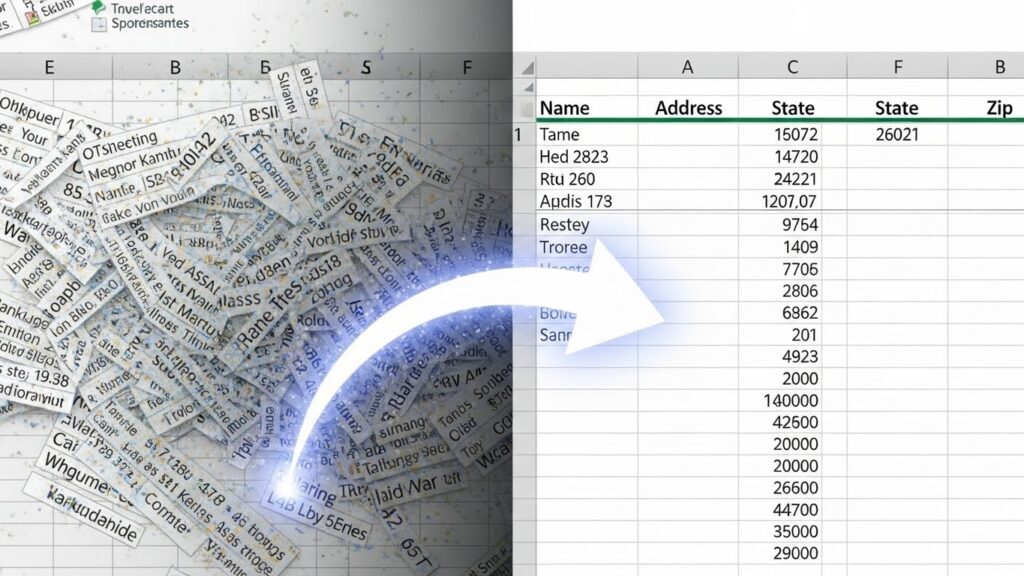Click the green icon beside Tnvel'ecart
The width and height of the screenshot is (1024, 576).
98,7
